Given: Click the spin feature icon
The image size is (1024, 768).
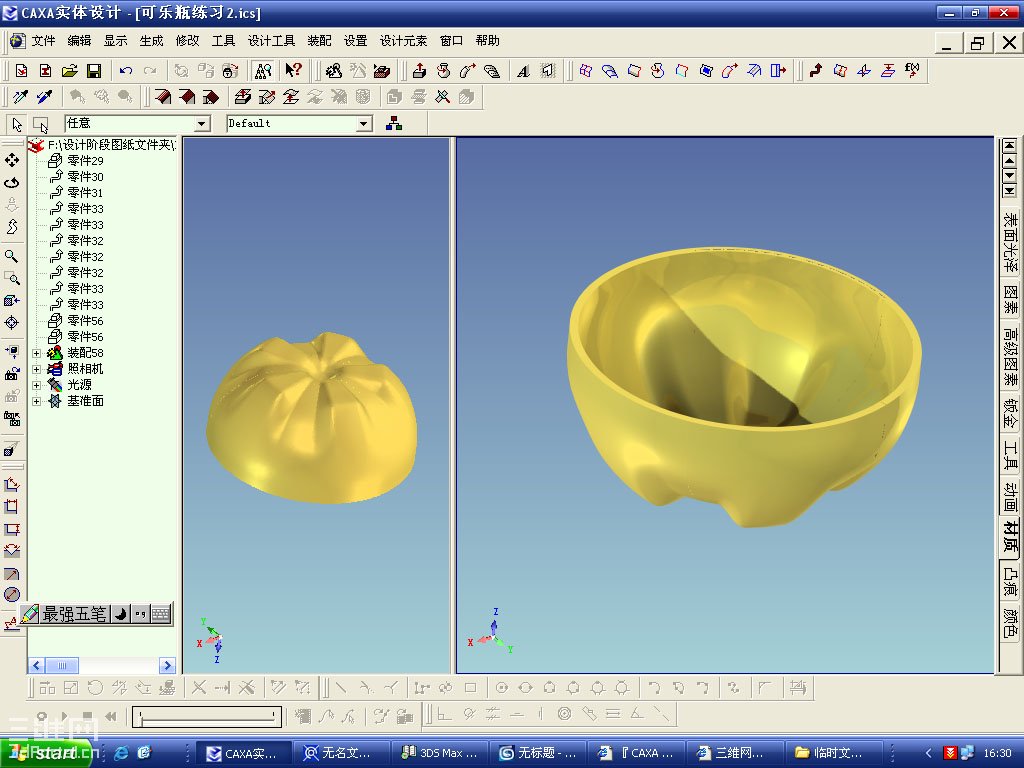Looking at the screenshot, I should coord(443,71).
